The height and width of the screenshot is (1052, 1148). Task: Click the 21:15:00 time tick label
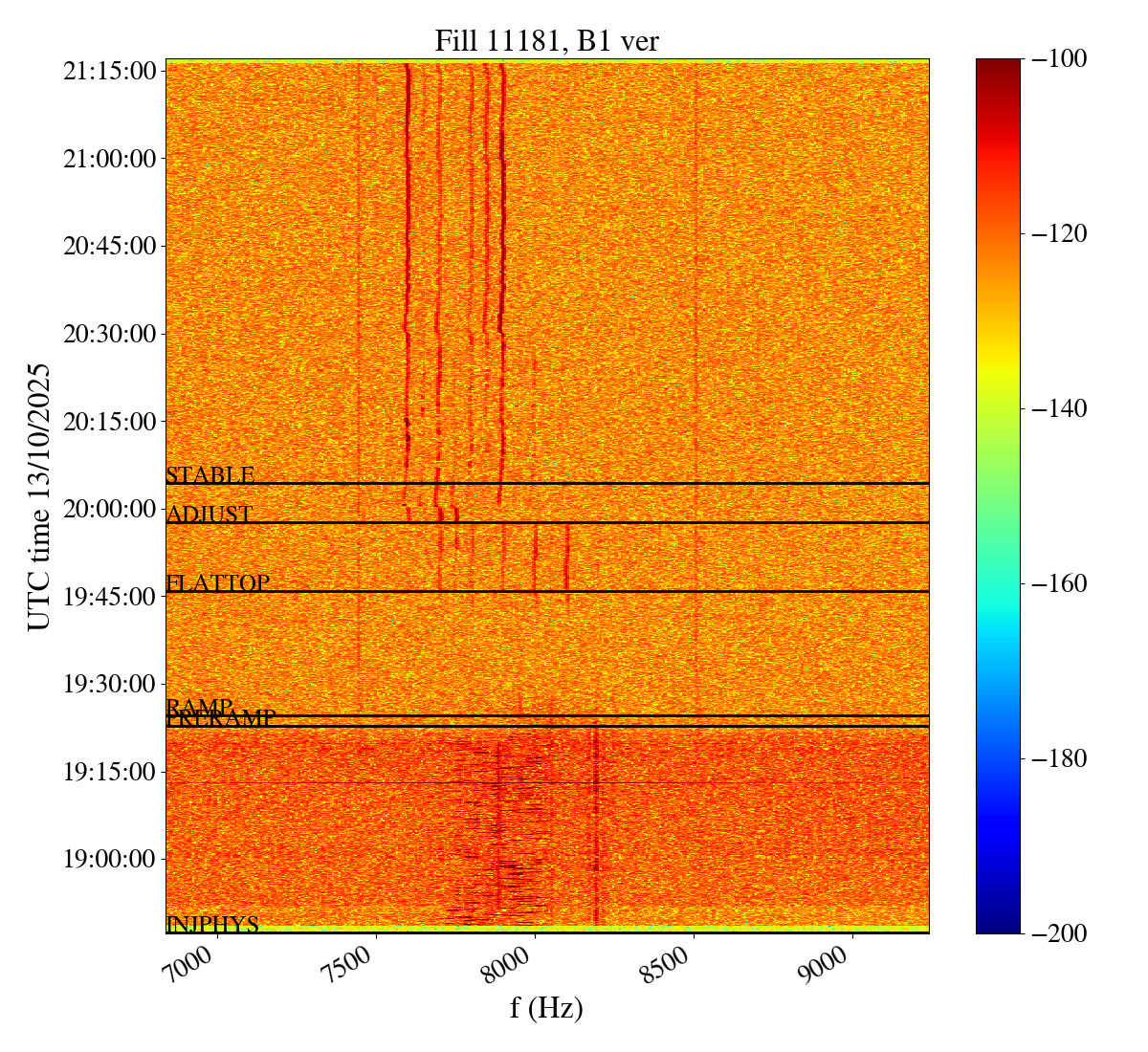(x=109, y=71)
